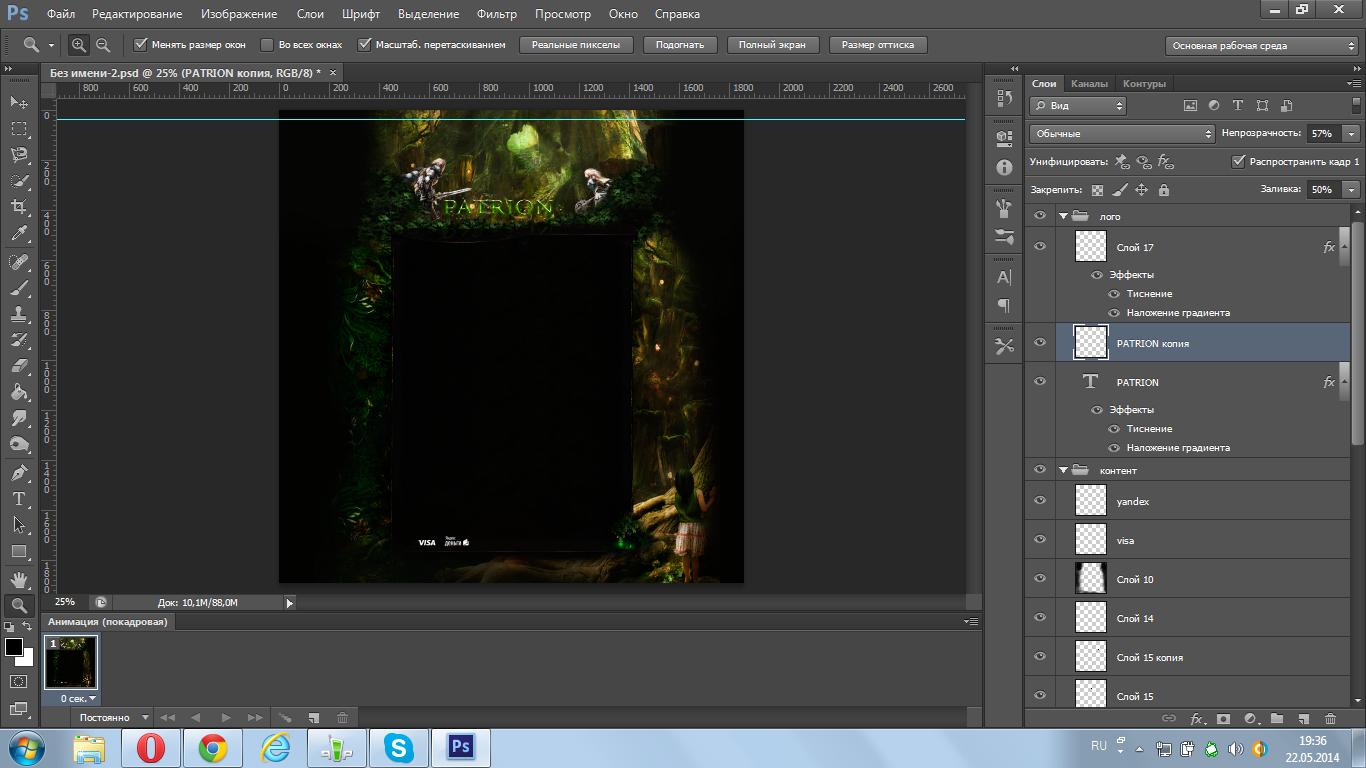This screenshot has width=1366, height=768.
Task: Hide the 'yandex' layer
Action: [x=1040, y=501]
